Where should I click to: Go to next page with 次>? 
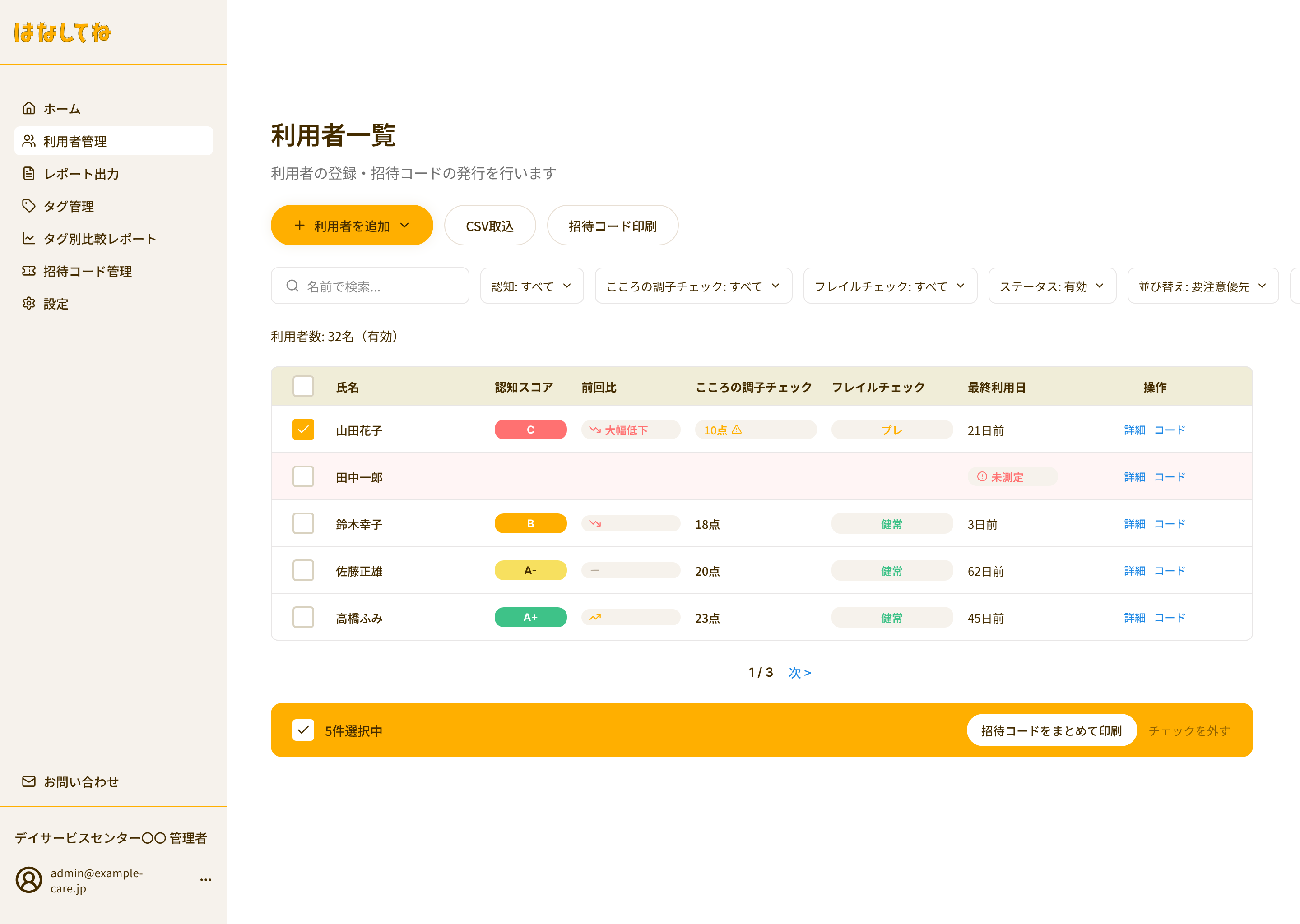coord(800,673)
